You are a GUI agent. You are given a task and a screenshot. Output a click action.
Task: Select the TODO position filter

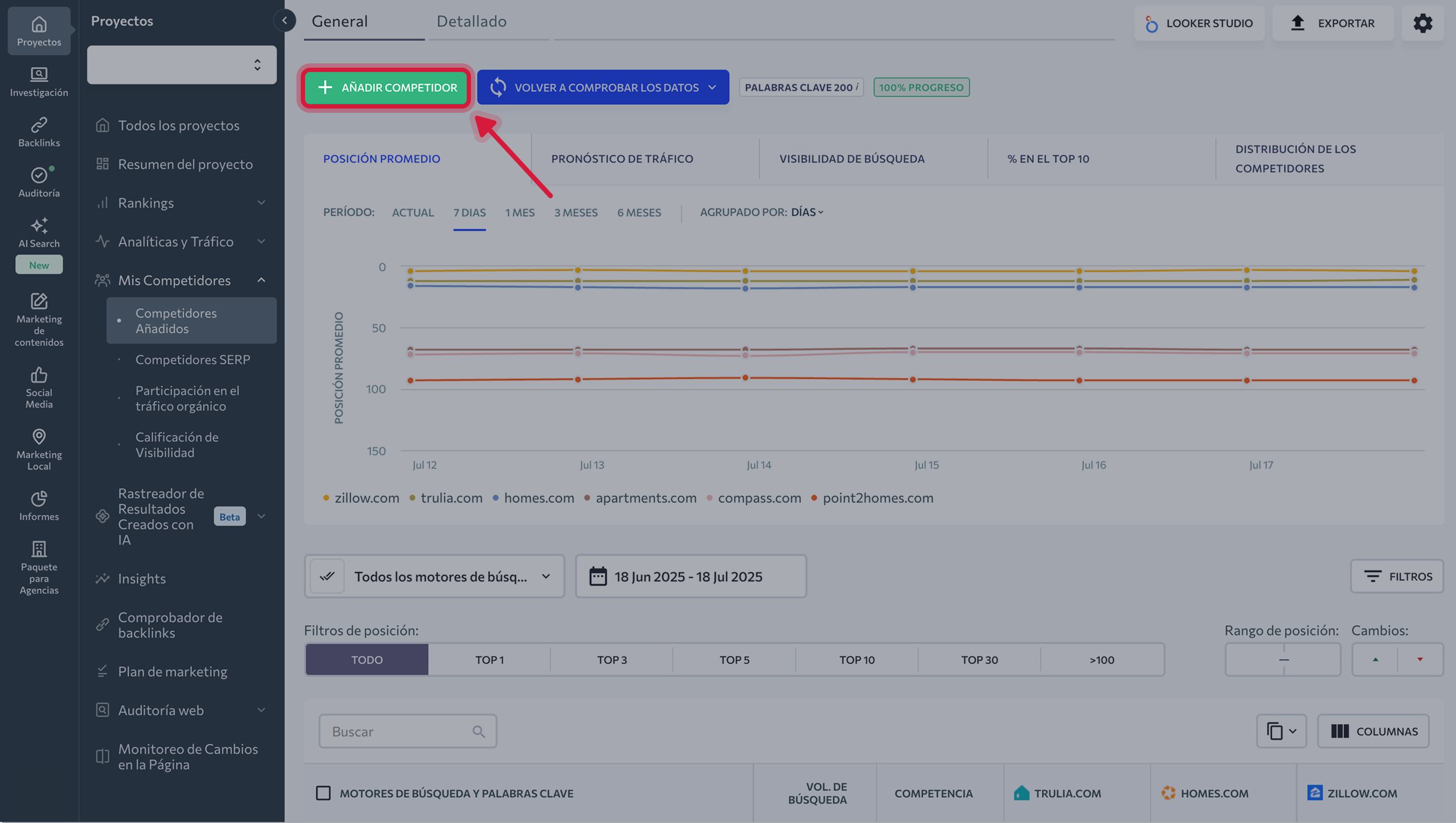(367, 660)
